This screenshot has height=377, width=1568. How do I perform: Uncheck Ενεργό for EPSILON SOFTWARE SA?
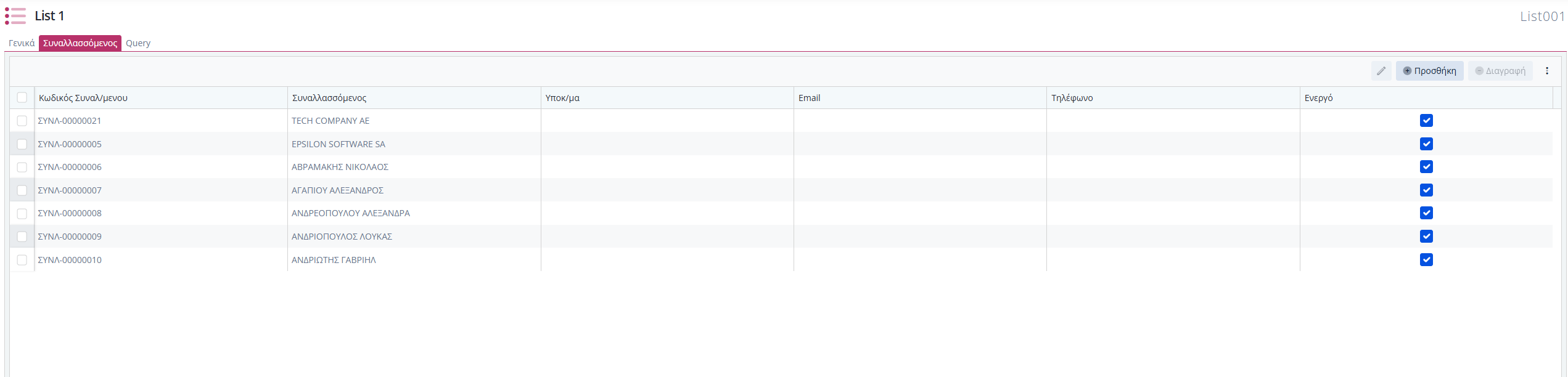1426,144
